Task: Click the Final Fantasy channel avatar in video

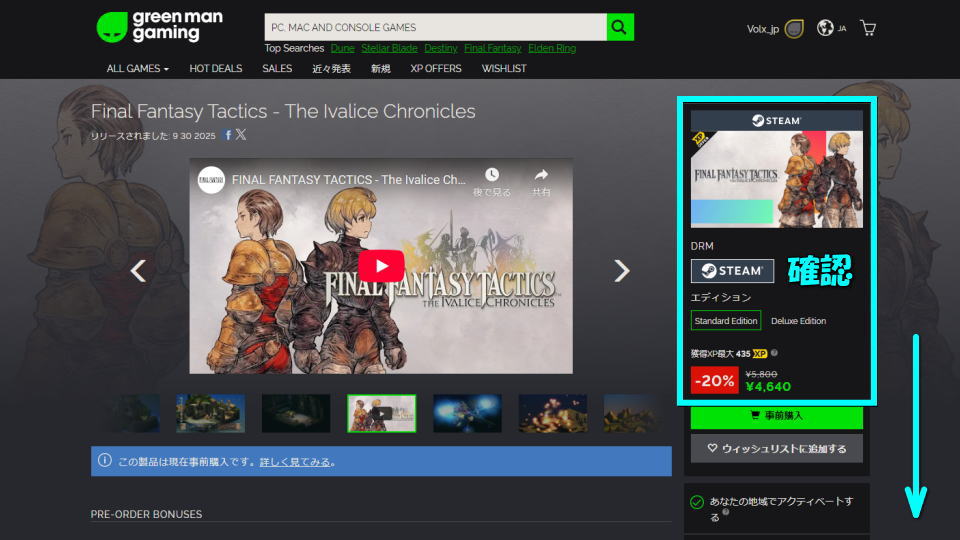Action: point(211,180)
